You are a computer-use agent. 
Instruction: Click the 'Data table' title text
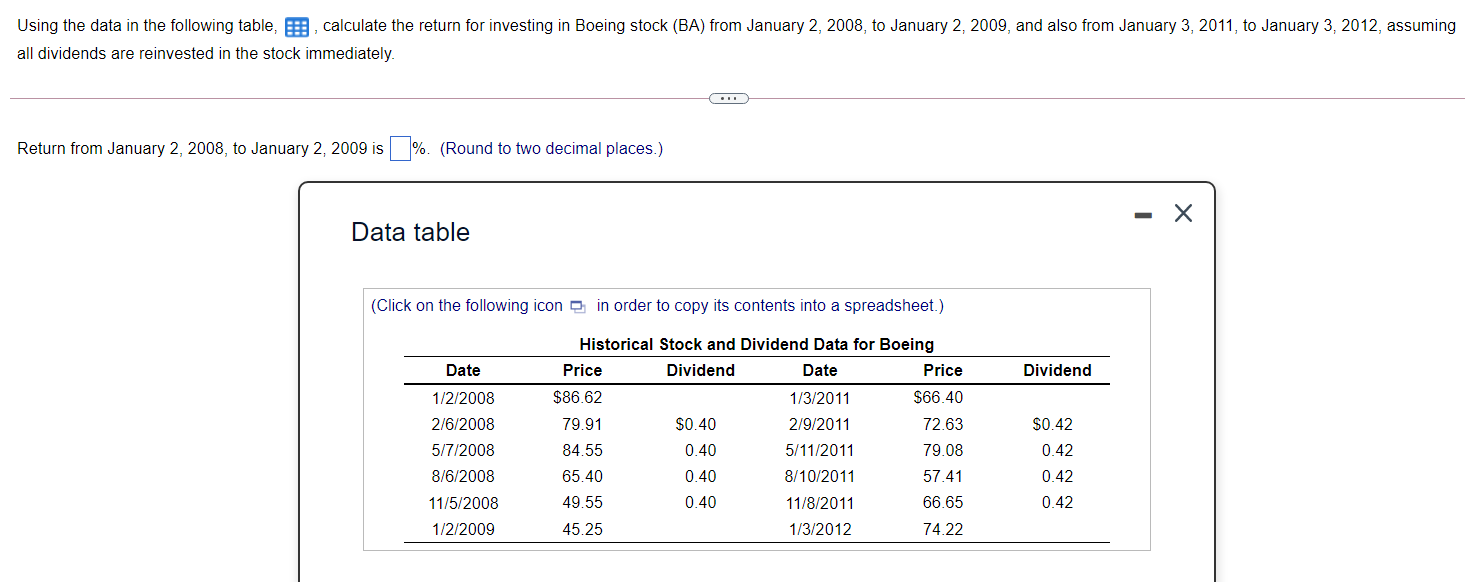pyautogui.click(x=410, y=232)
